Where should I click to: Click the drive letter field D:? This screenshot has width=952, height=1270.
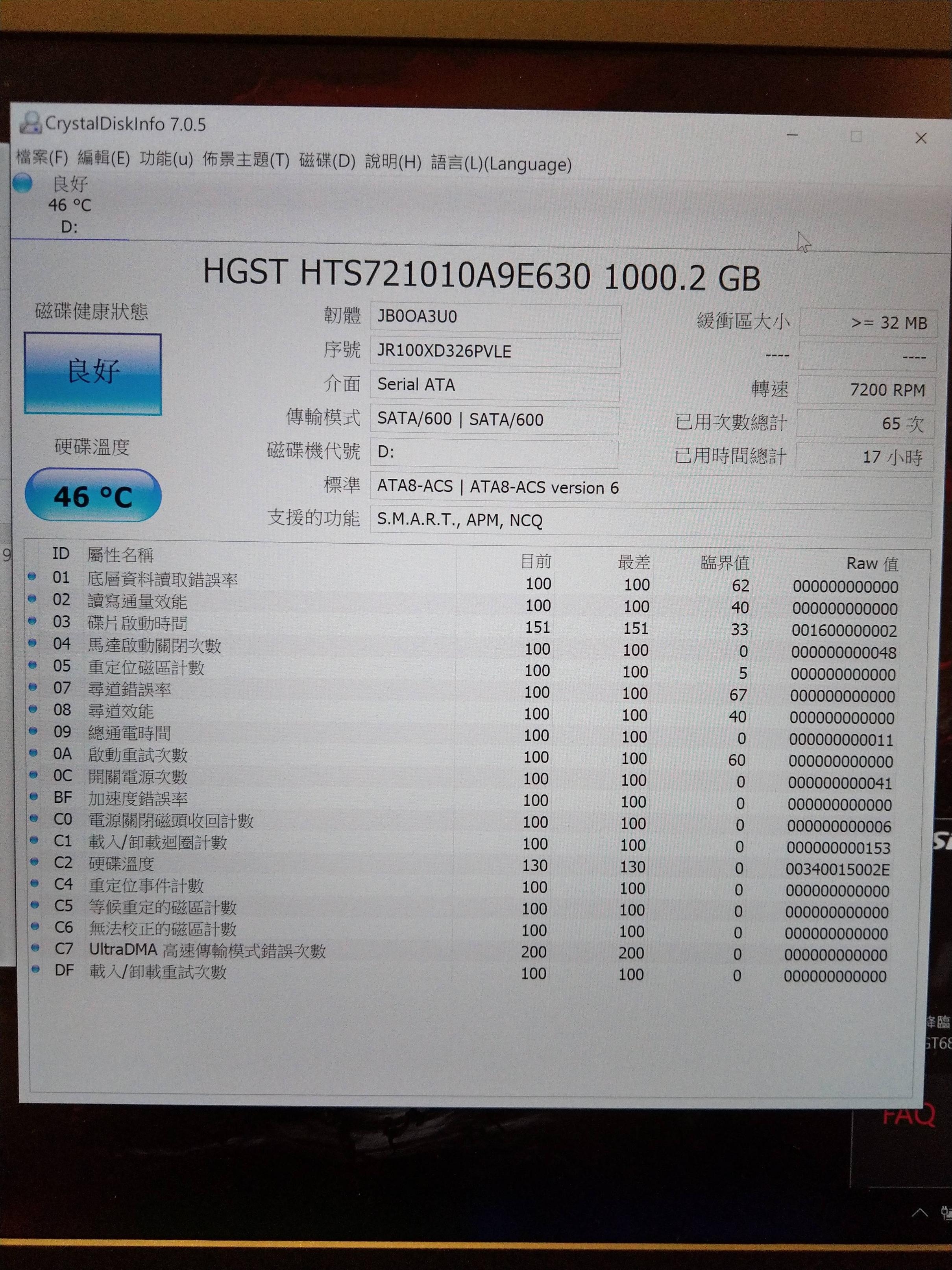(x=494, y=453)
